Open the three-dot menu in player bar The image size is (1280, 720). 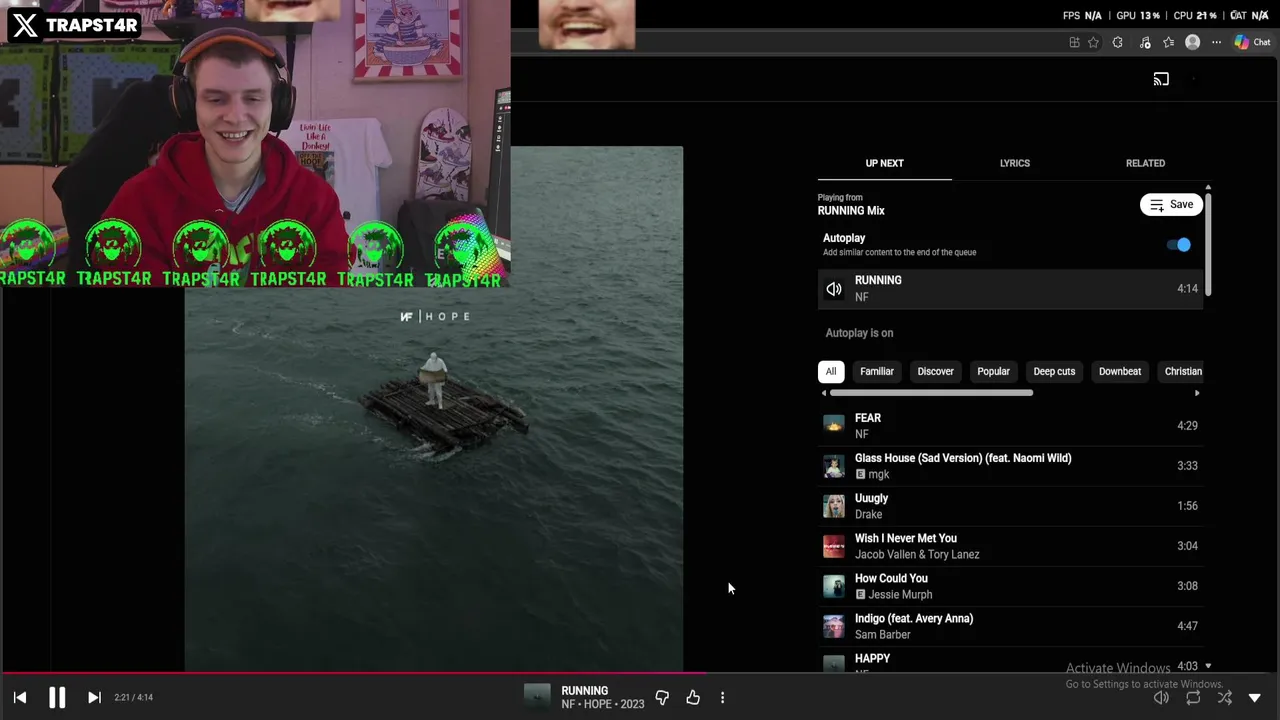(722, 698)
